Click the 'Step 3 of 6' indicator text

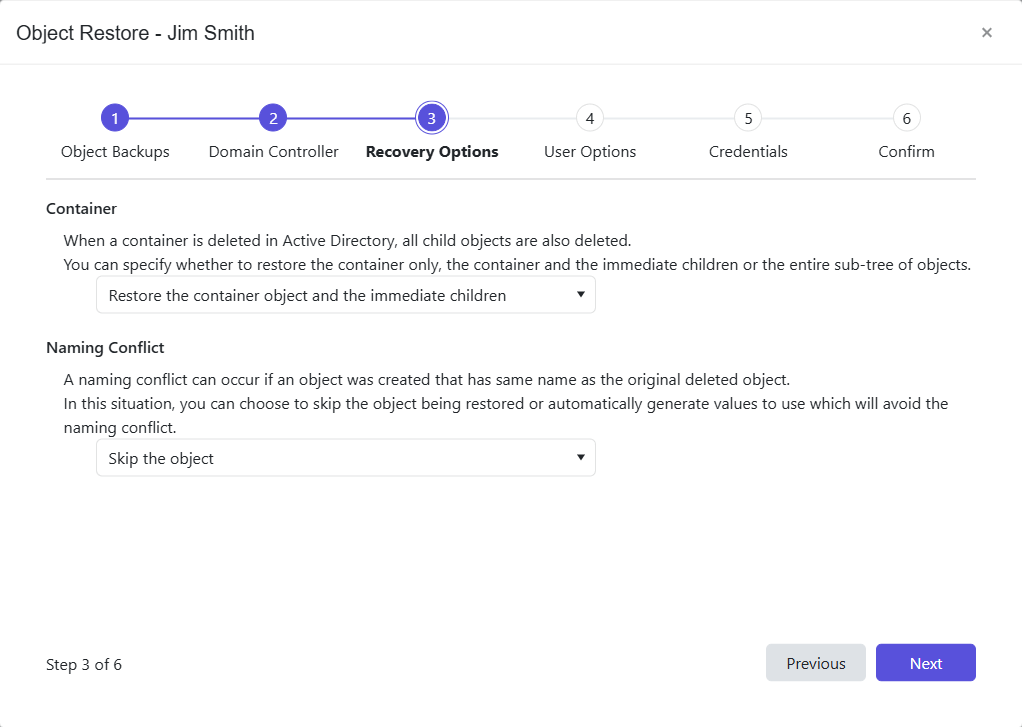tap(84, 664)
